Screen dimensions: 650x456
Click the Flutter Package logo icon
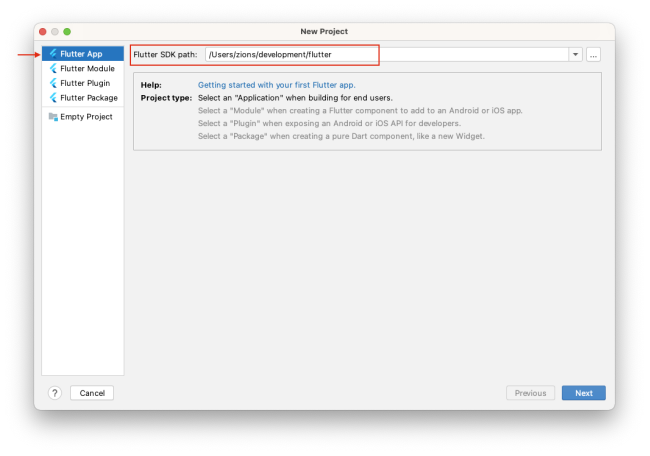point(53,98)
